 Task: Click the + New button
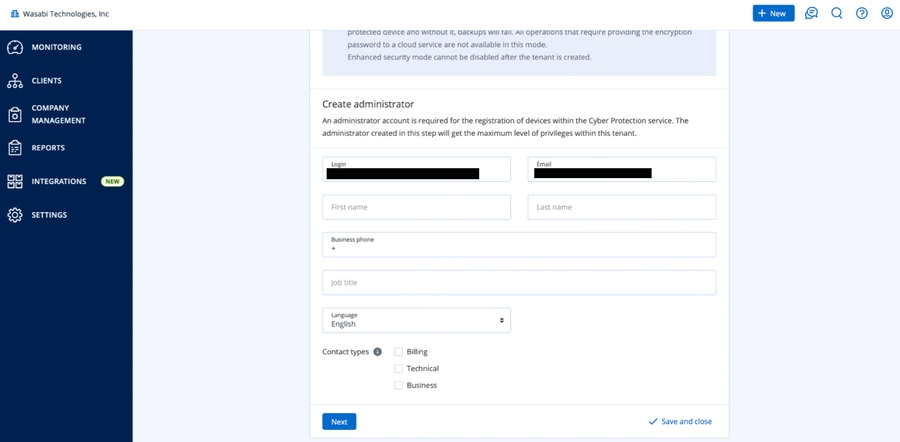pos(773,14)
